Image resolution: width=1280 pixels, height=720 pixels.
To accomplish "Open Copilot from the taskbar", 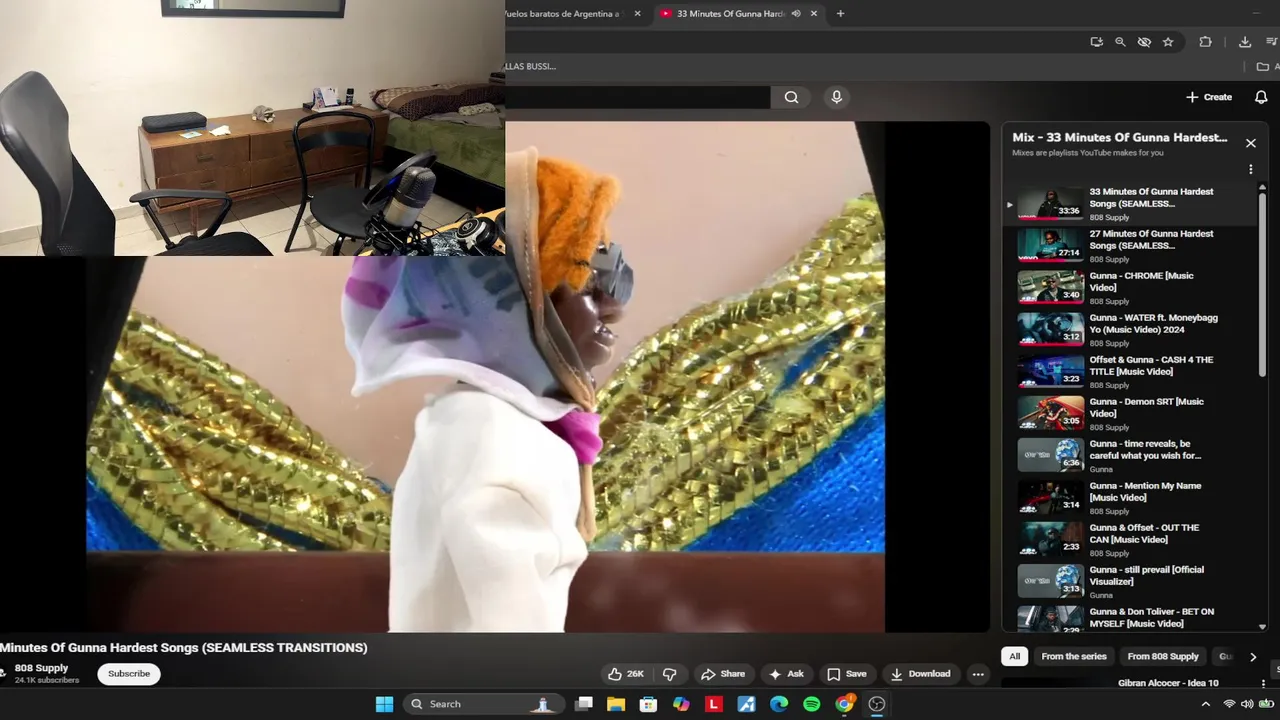I will coord(681,704).
